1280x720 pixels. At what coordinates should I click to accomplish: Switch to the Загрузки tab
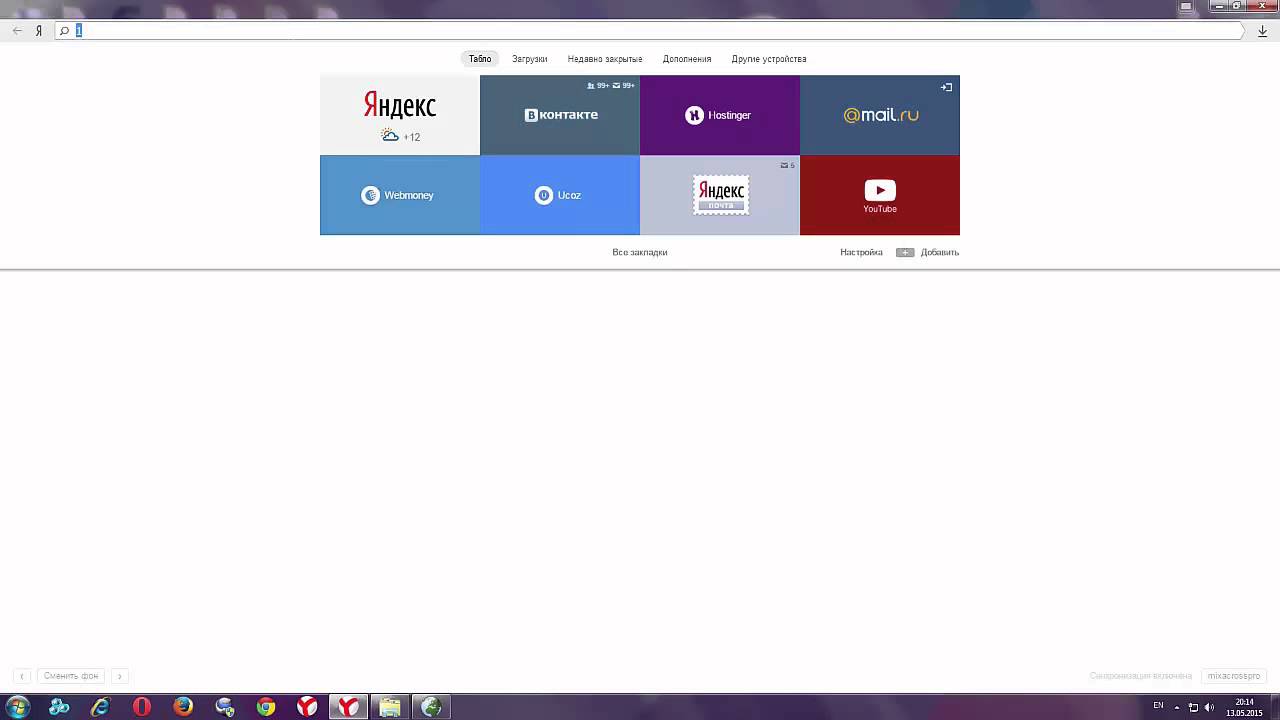click(530, 59)
